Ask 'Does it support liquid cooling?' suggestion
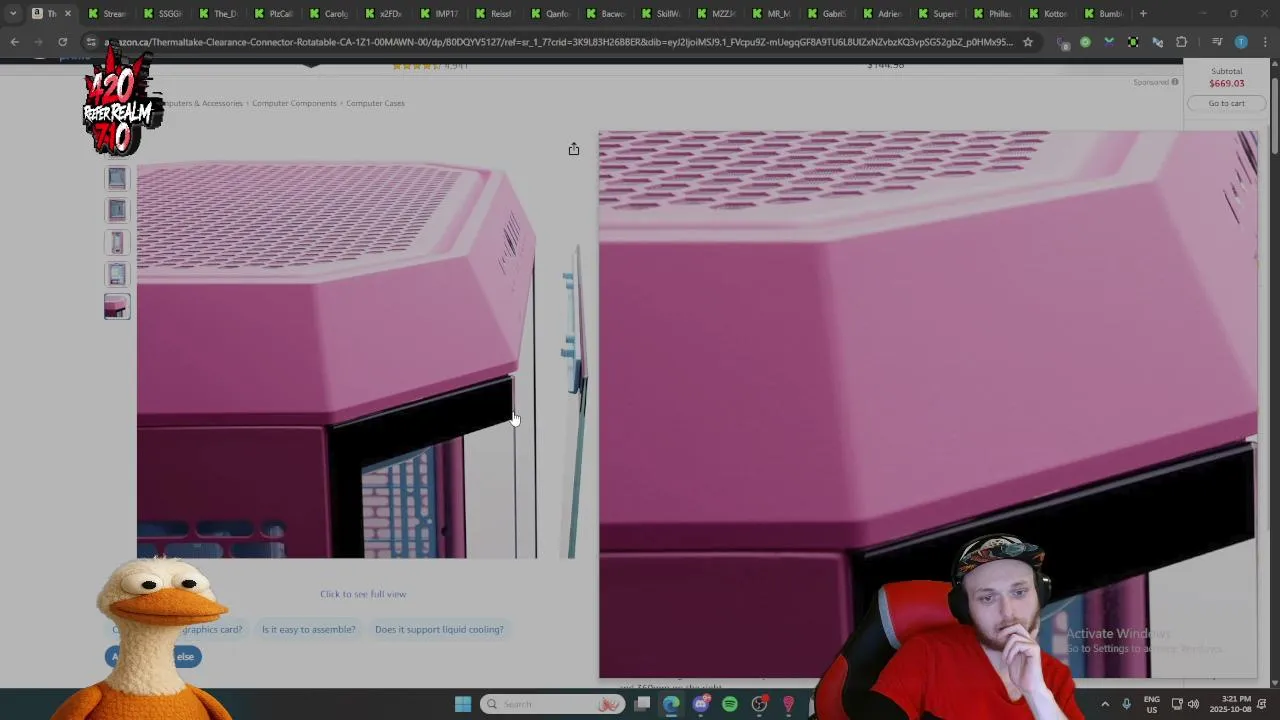 [439, 629]
